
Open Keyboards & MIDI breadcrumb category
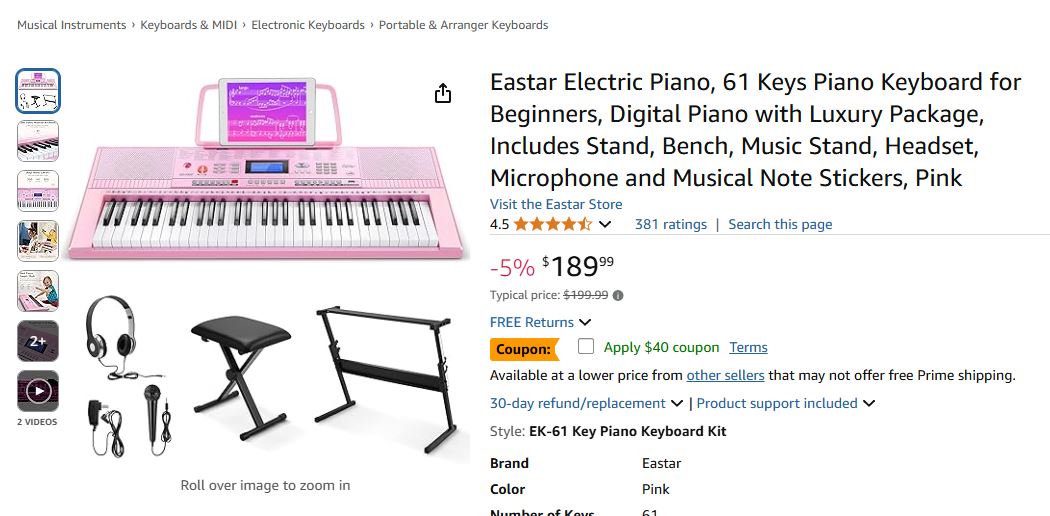coord(189,25)
